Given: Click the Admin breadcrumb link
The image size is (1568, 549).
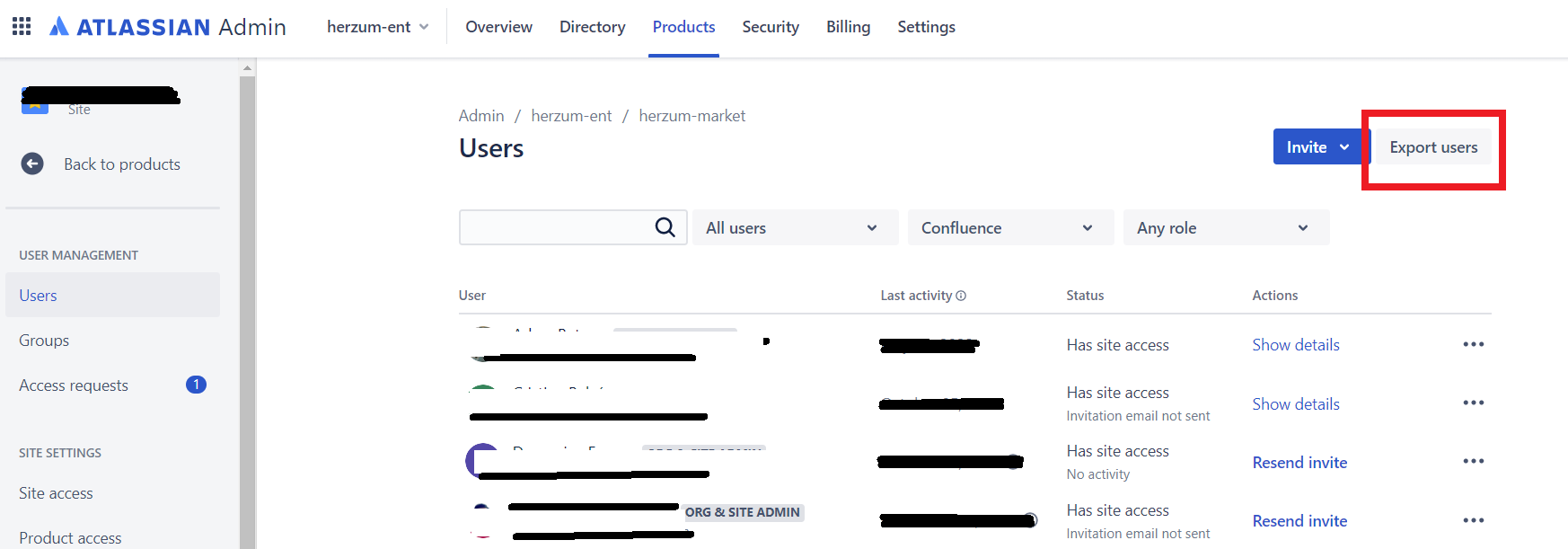Looking at the screenshot, I should 481,116.
